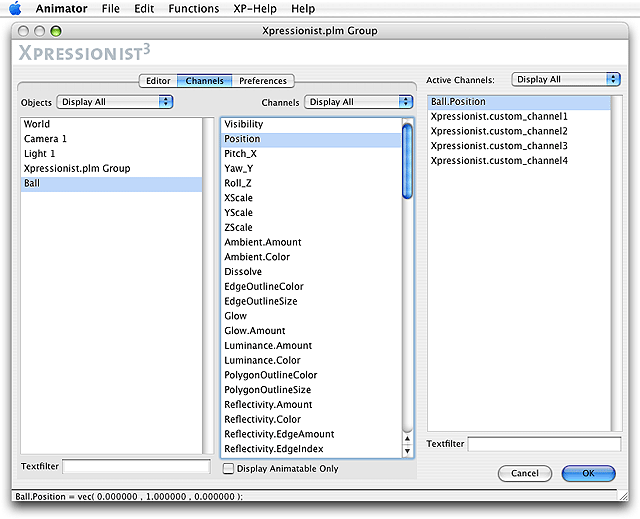Select Xpressionist.custom_channel3 active channel
Viewport: 640px width, 519px height.
(x=519, y=146)
